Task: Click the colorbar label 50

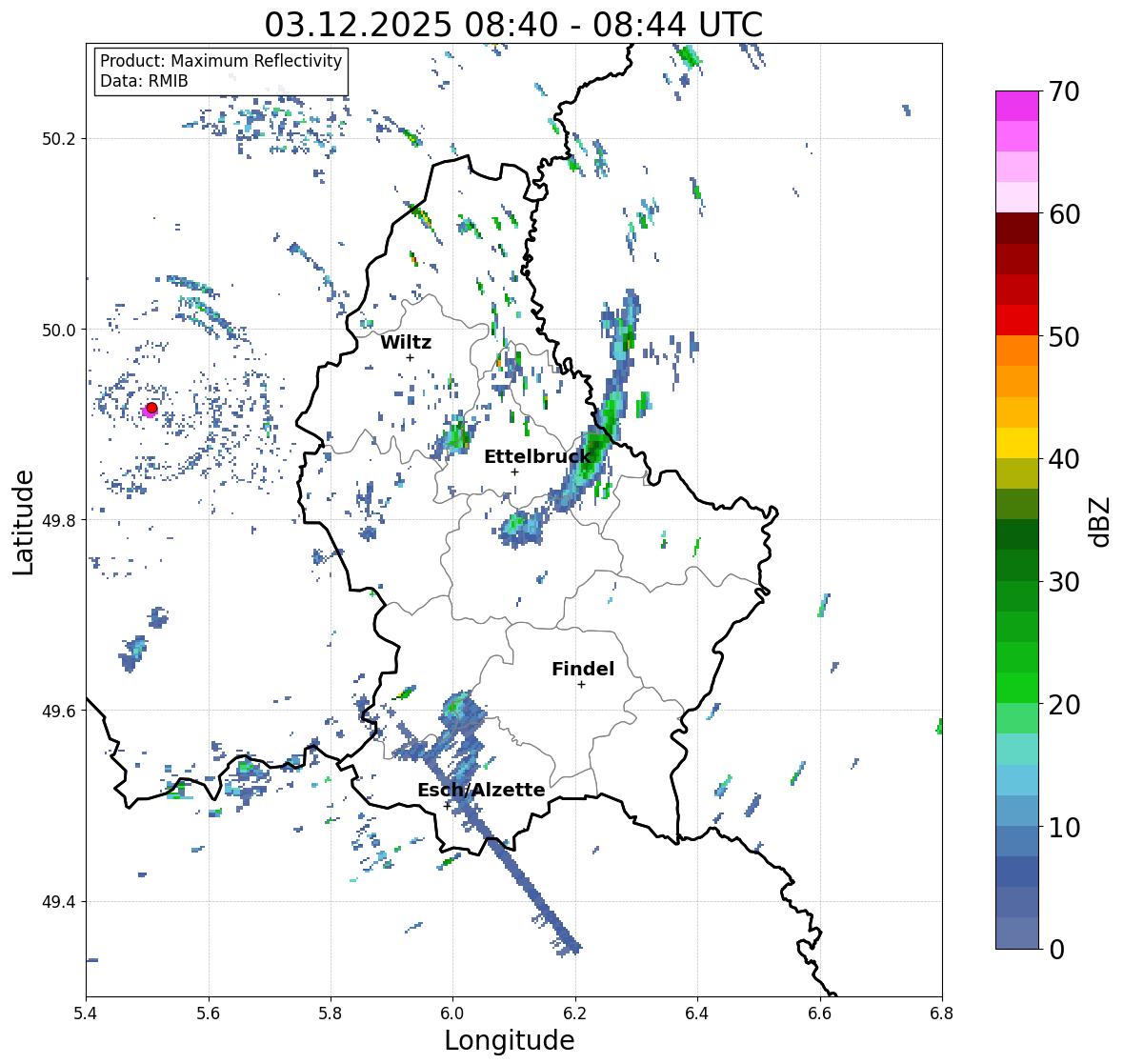Action: tap(1064, 336)
